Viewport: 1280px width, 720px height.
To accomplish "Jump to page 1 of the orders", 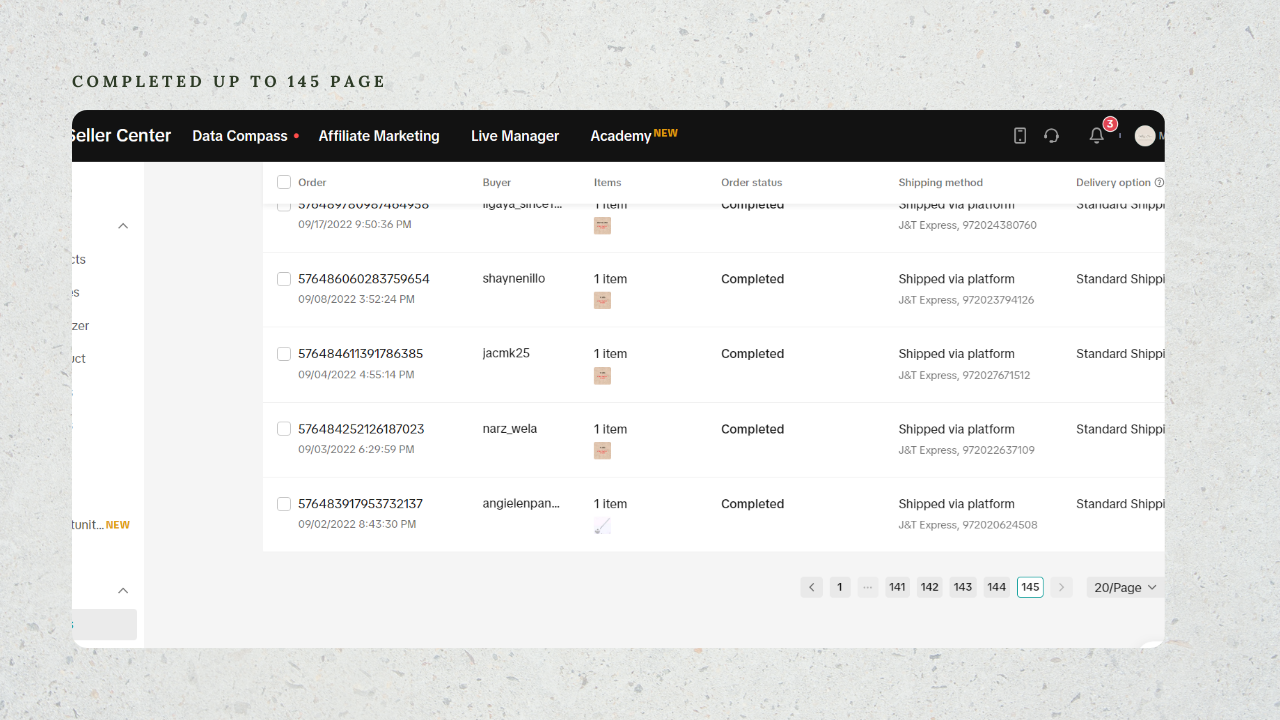I will point(840,587).
